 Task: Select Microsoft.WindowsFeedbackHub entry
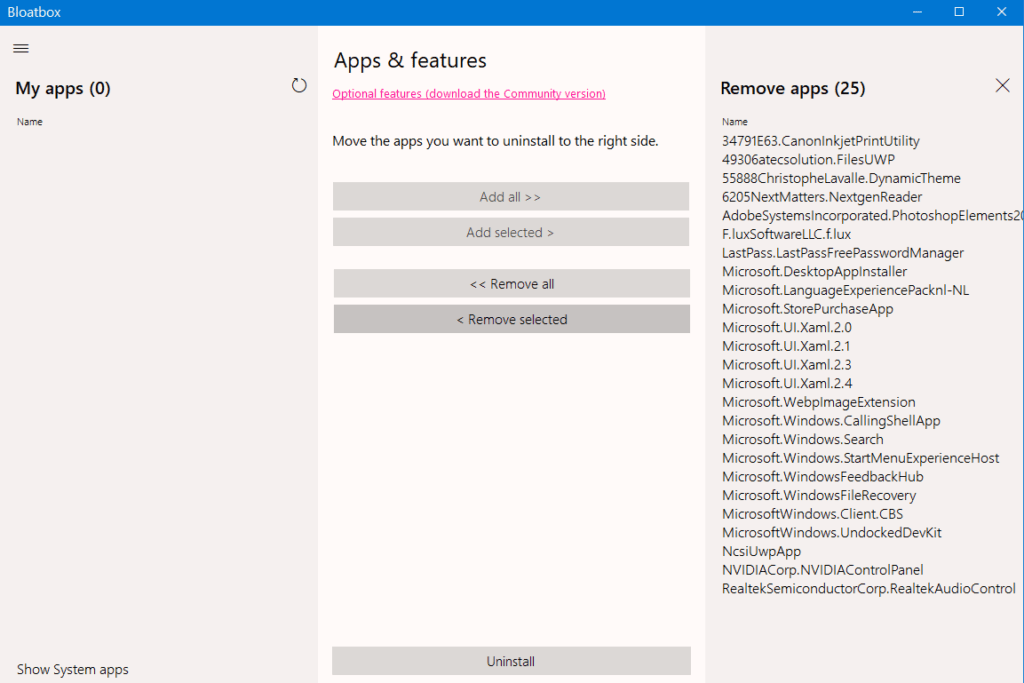click(822, 476)
